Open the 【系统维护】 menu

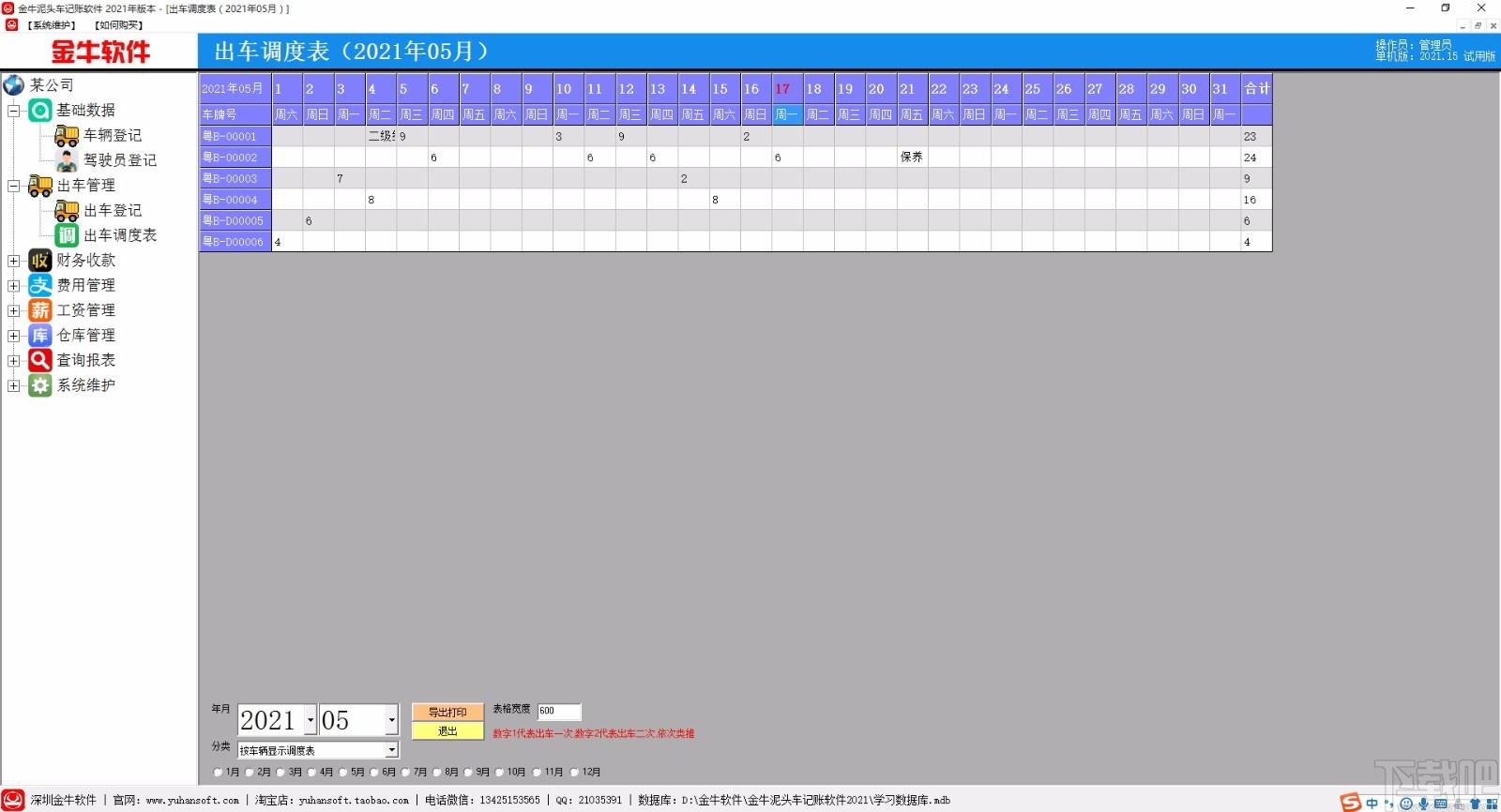click(52, 25)
